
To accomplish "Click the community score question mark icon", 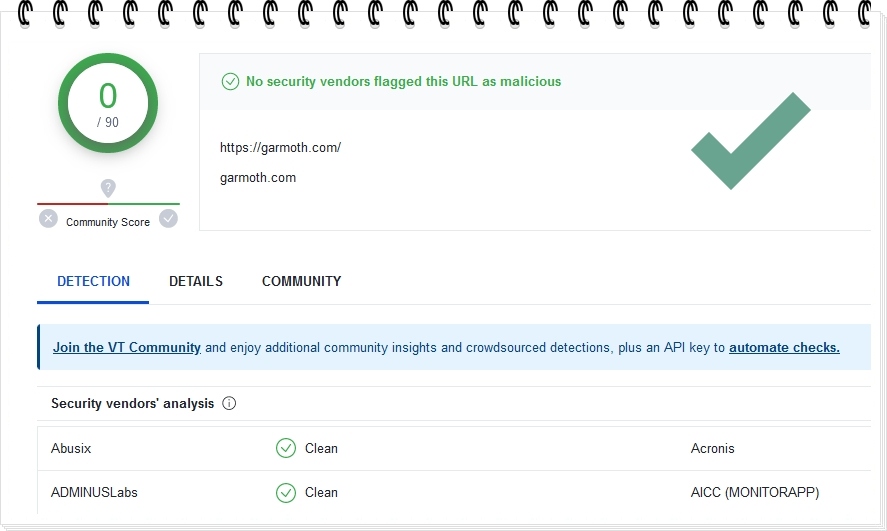I will [x=108, y=188].
